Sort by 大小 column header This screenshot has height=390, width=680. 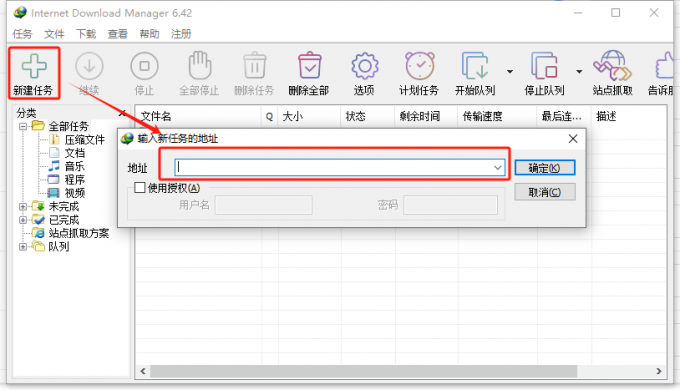coord(309,116)
